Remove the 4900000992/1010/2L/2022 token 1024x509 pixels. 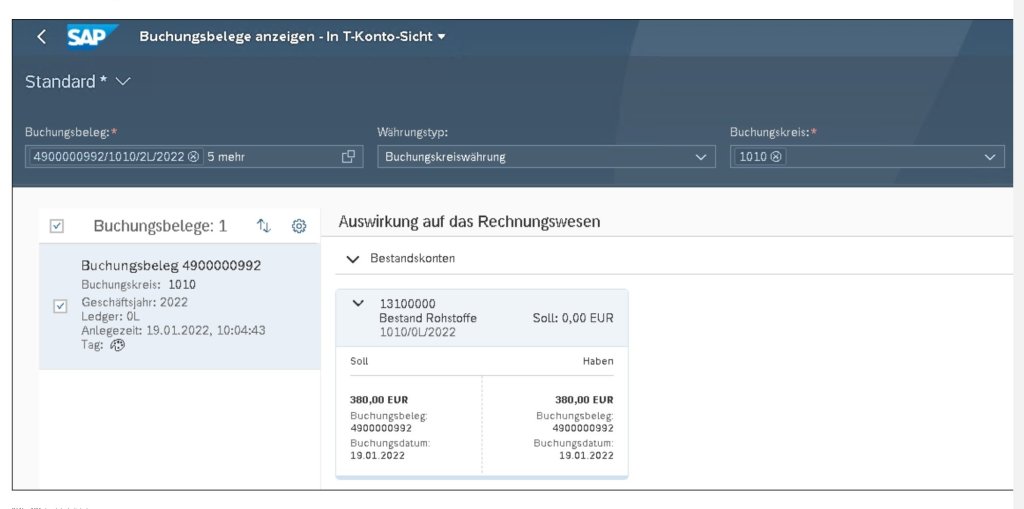point(193,157)
